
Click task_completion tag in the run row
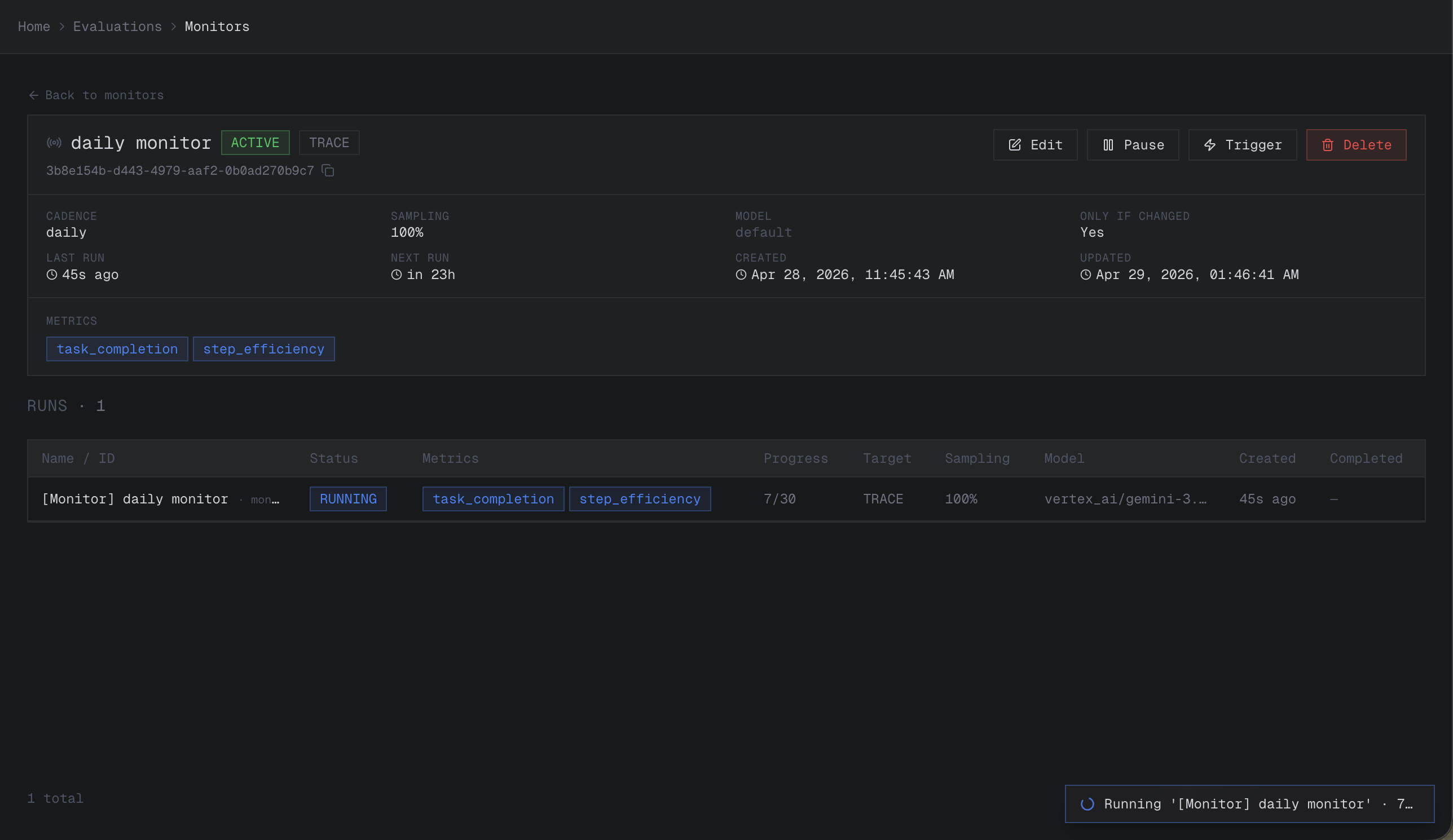pyautogui.click(x=494, y=499)
